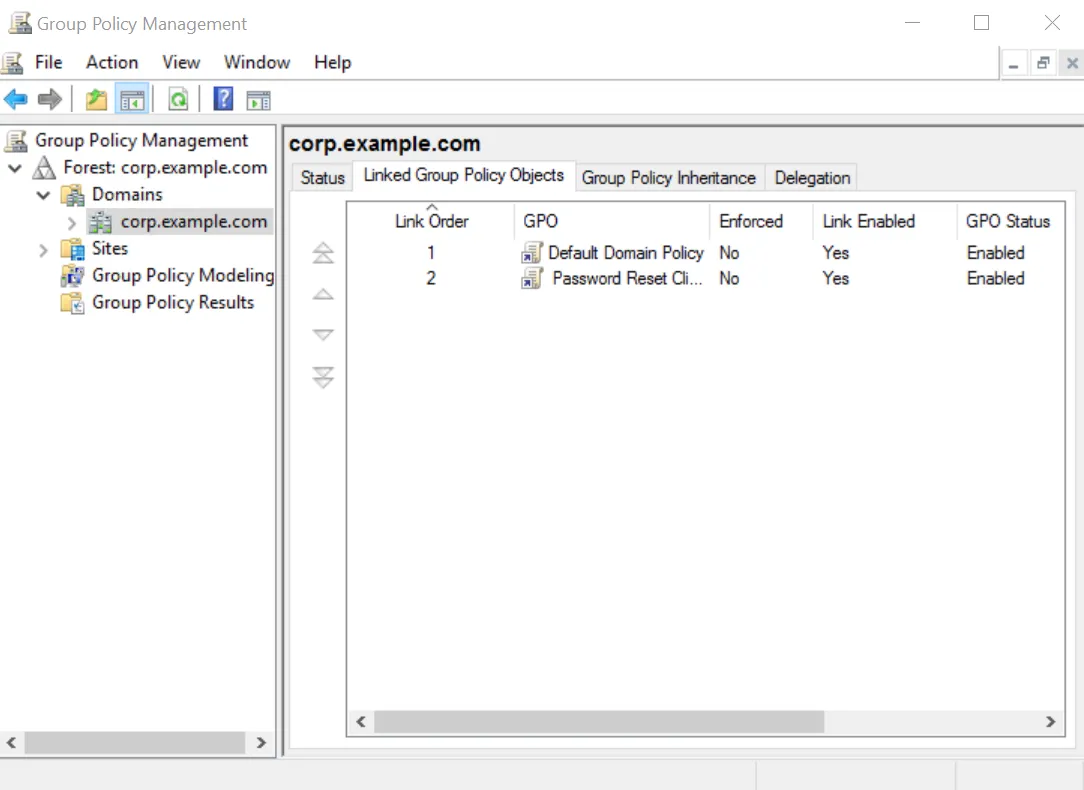The image size is (1084, 790).
Task: Click right arrow of tree pane scrollbar
Action: [261, 742]
